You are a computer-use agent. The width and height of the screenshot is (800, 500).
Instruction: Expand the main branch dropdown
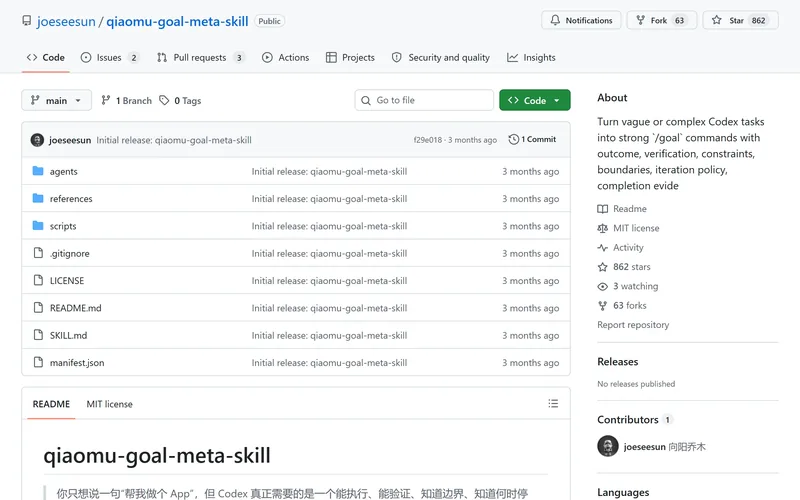56,101
